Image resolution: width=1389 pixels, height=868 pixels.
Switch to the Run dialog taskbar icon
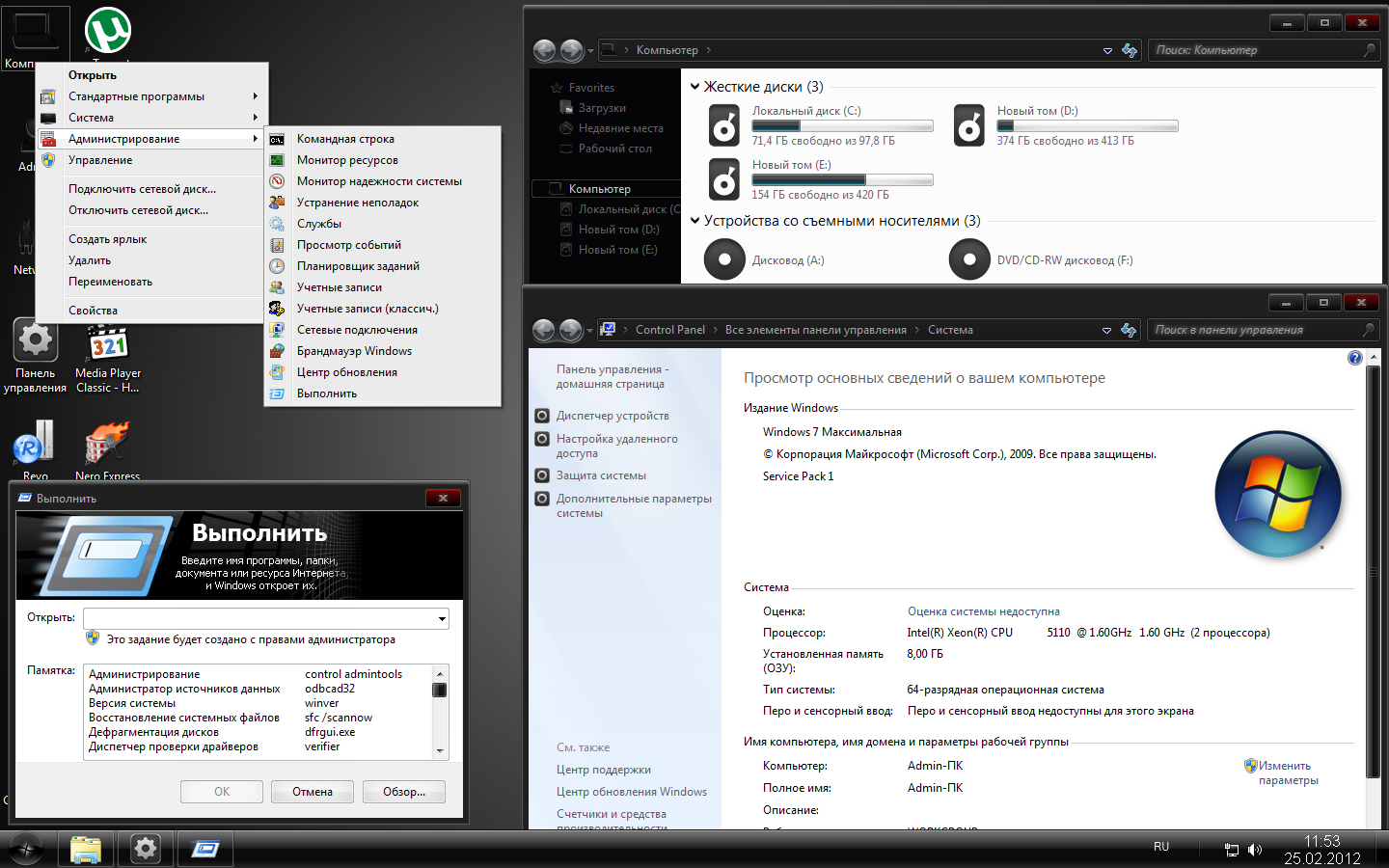[x=205, y=849]
